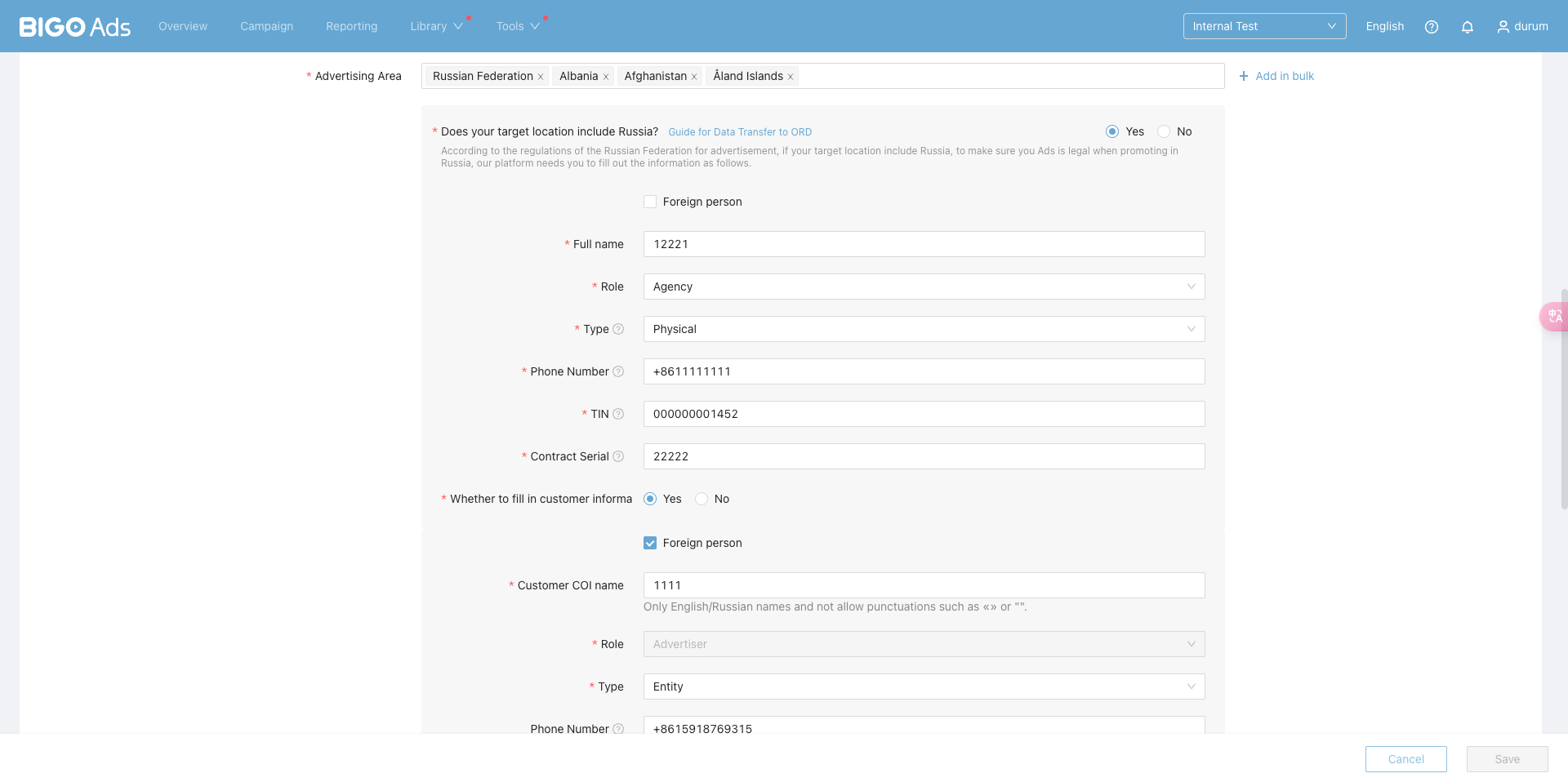
Task: Check the first Foreign person checkbox
Action: click(650, 202)
